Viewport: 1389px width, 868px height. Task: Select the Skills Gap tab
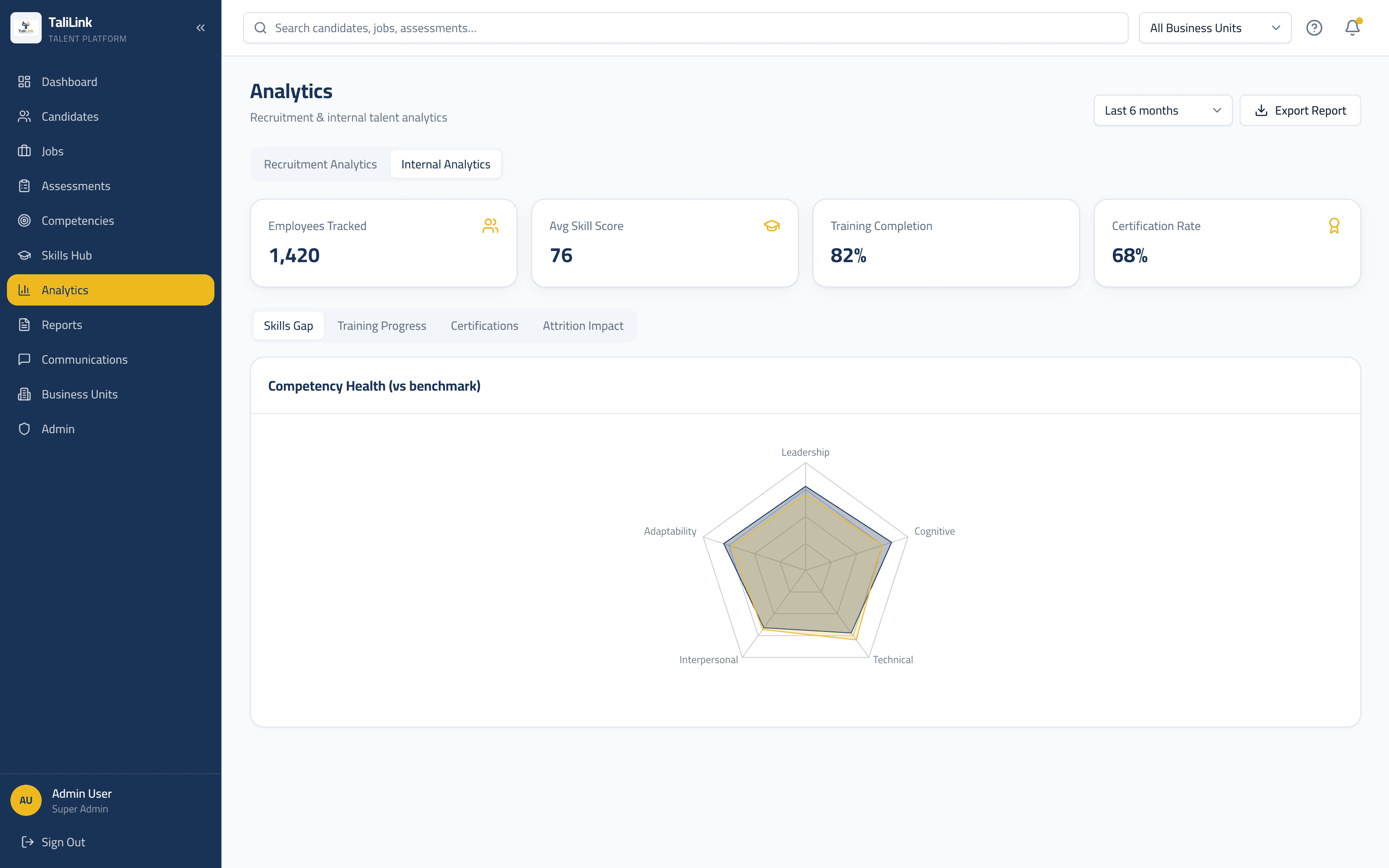pos(288,325)
